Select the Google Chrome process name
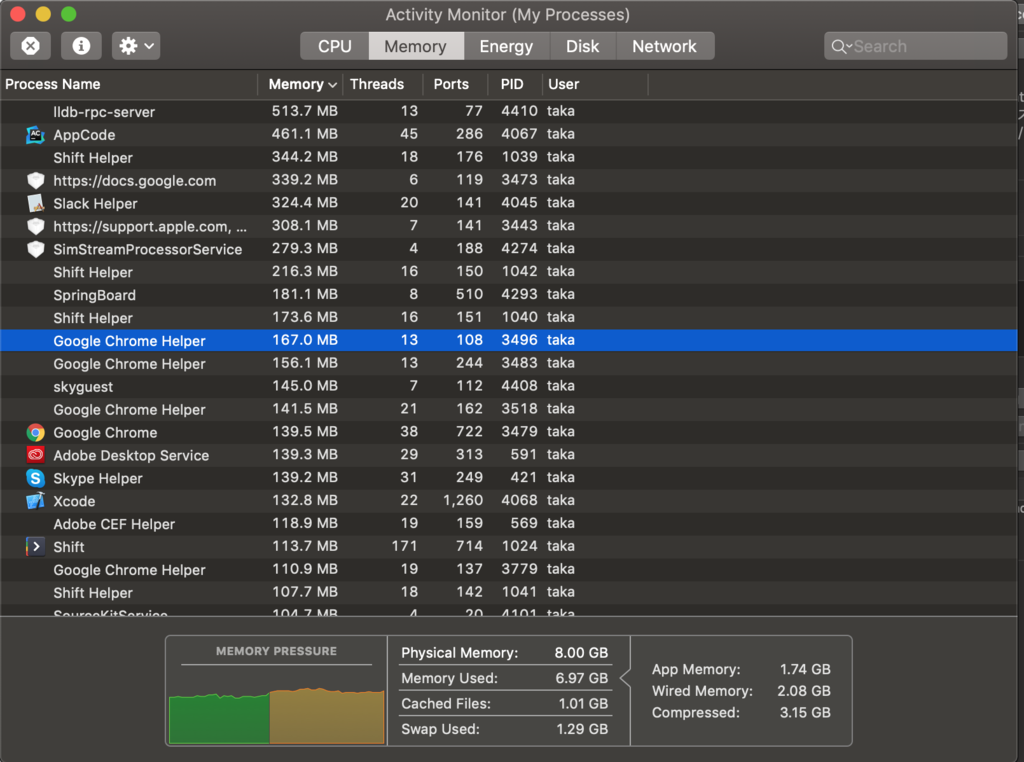This screenshot has height=762, width=1024. (105, 432)
